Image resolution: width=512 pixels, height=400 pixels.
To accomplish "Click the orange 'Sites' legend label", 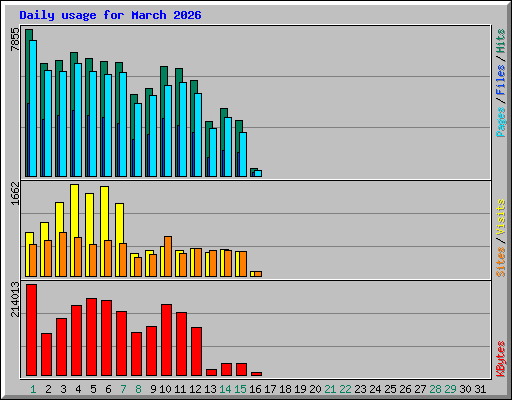I will coord(501,262).
